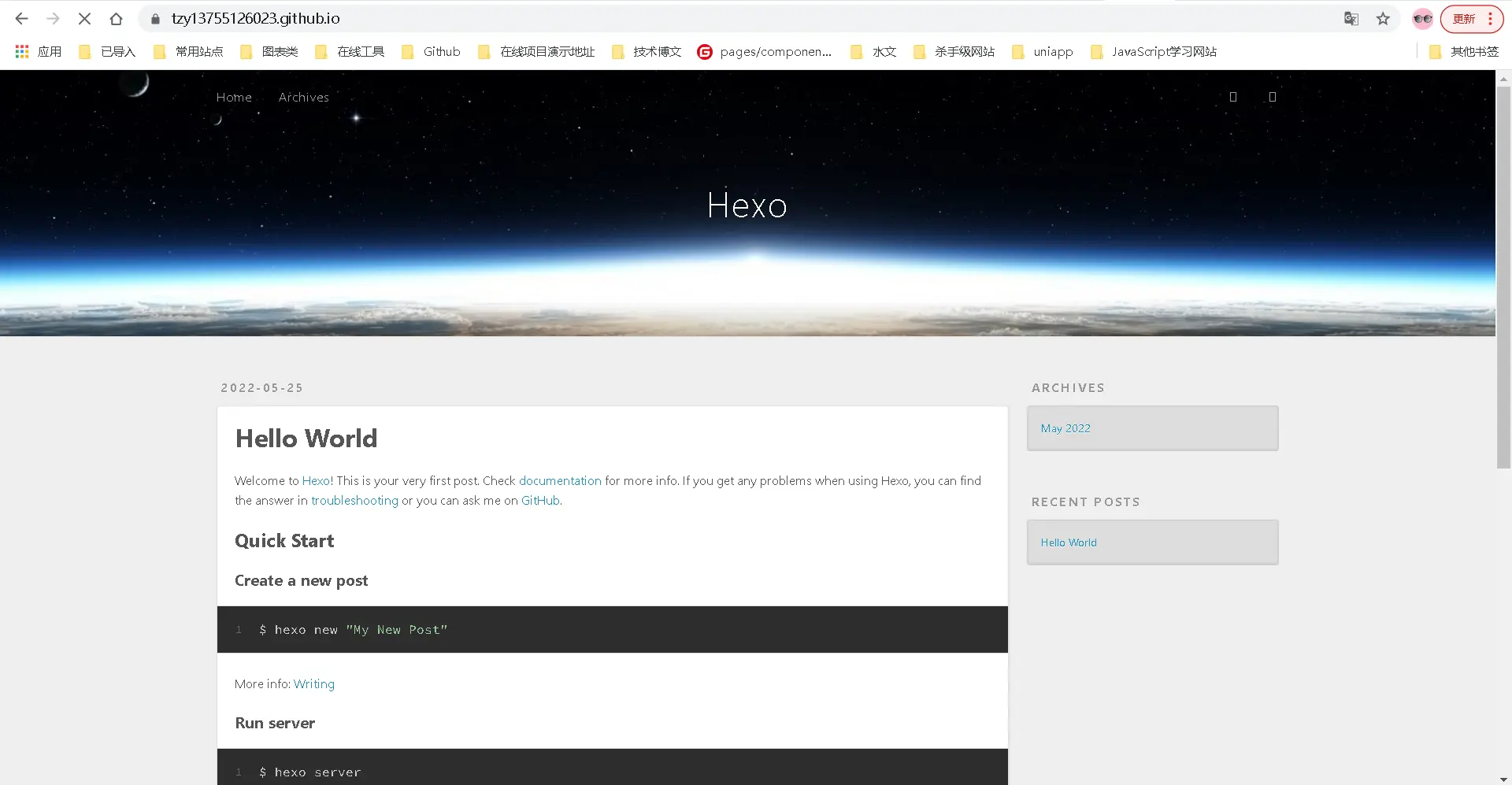Screen dimensions: 1512x785
Task: Open the 其他书签 bookmark folder
Action: (x=1464, y=51)
